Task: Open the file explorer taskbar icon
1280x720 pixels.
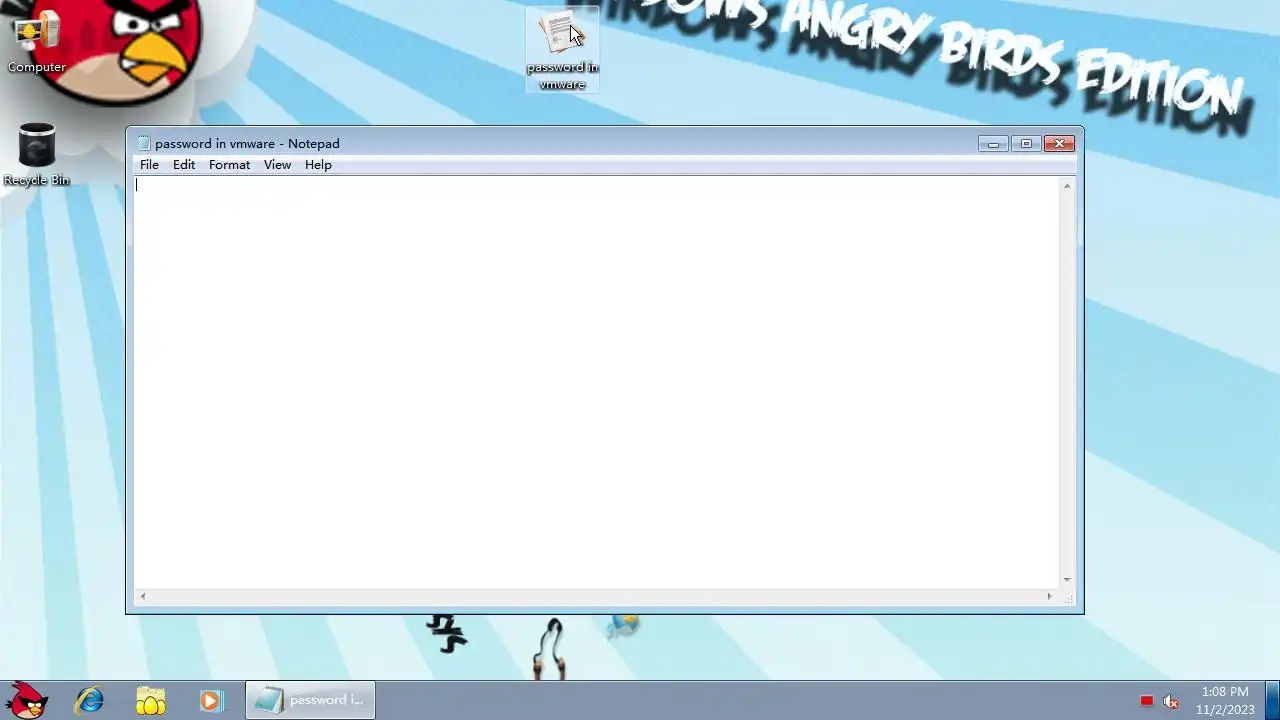Action: (x=151, y=700)
